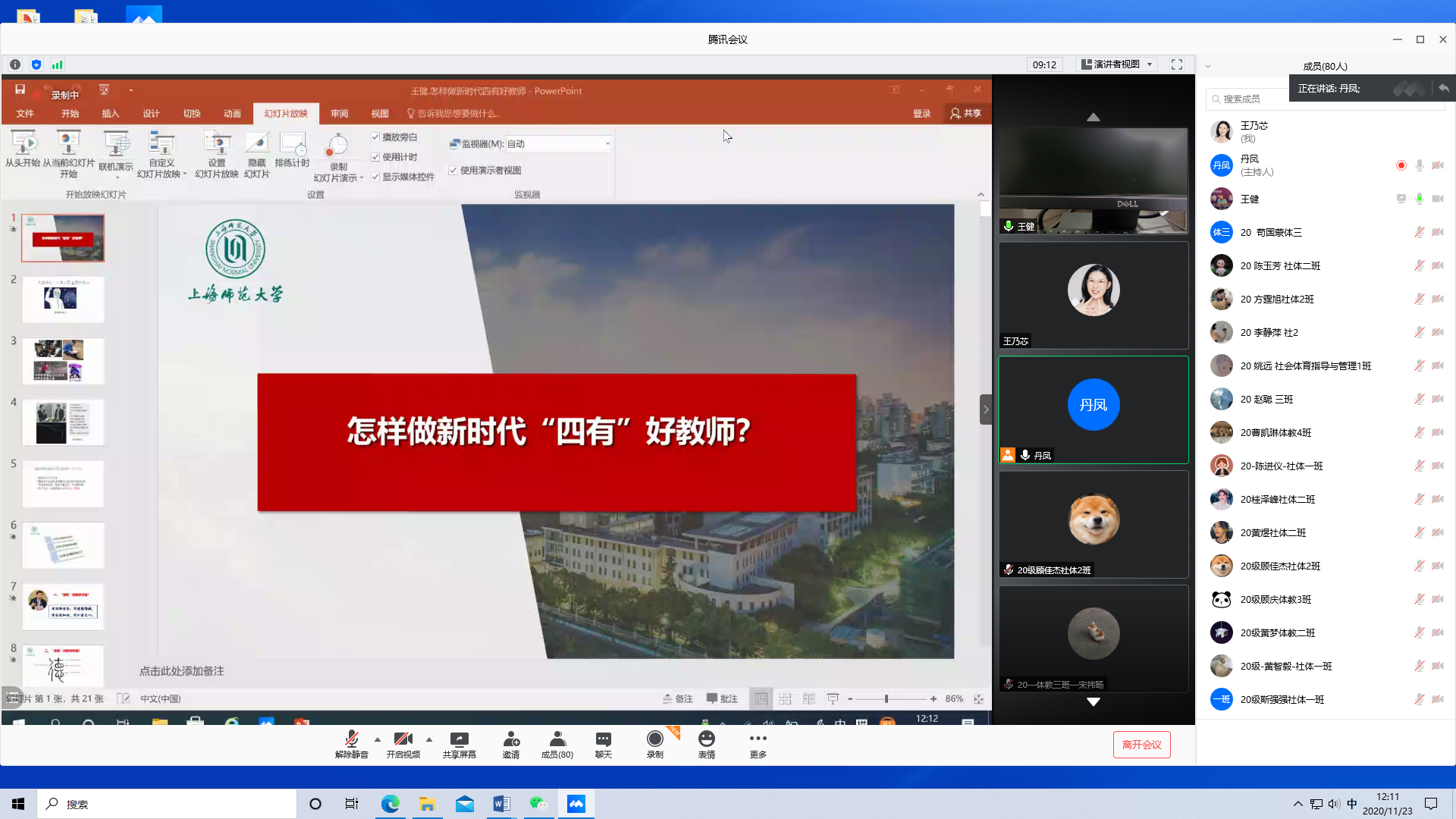The height and width of the screenshot is (819, 1456).
Task: Click zoom in plus on PowerPoint slider
Action: coord(933,699)
